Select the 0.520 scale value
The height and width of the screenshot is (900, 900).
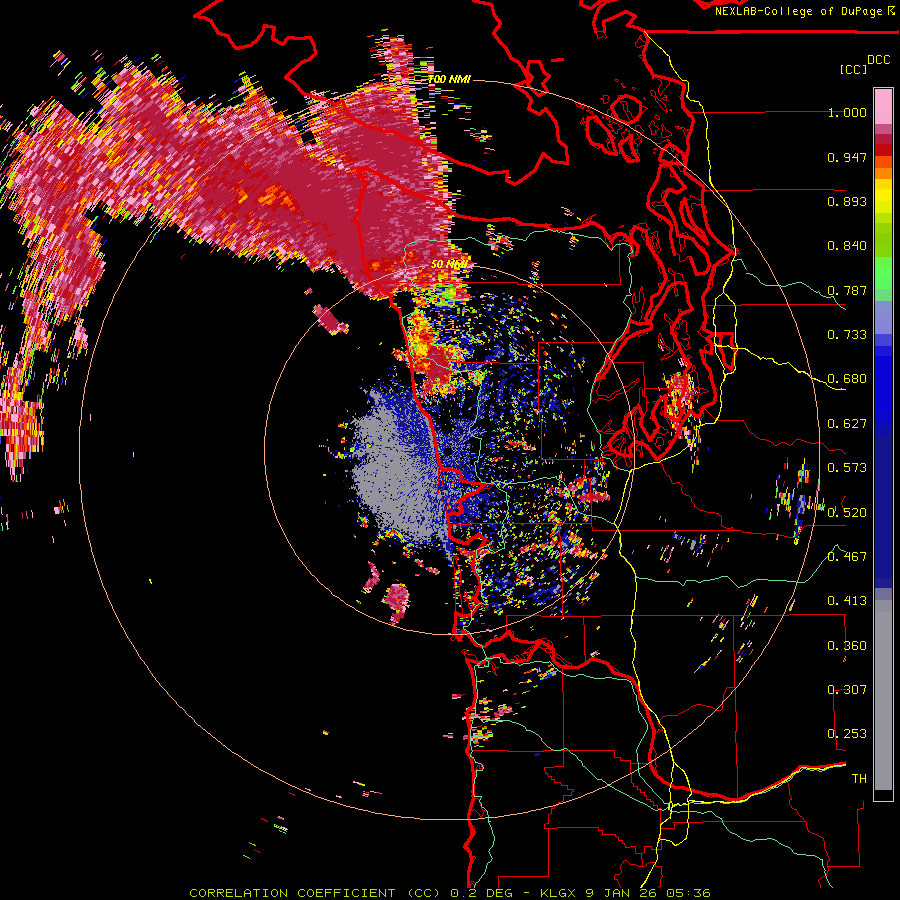point(847,512)
